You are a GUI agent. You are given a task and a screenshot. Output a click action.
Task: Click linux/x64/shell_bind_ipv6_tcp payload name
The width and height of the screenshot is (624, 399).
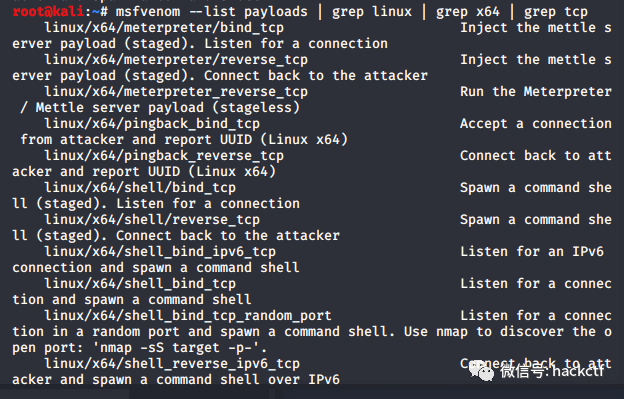160,252
